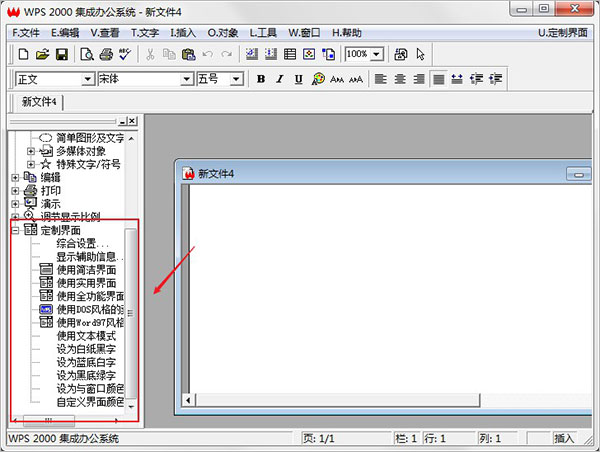Open the text color palette icon

coord(318,79)
